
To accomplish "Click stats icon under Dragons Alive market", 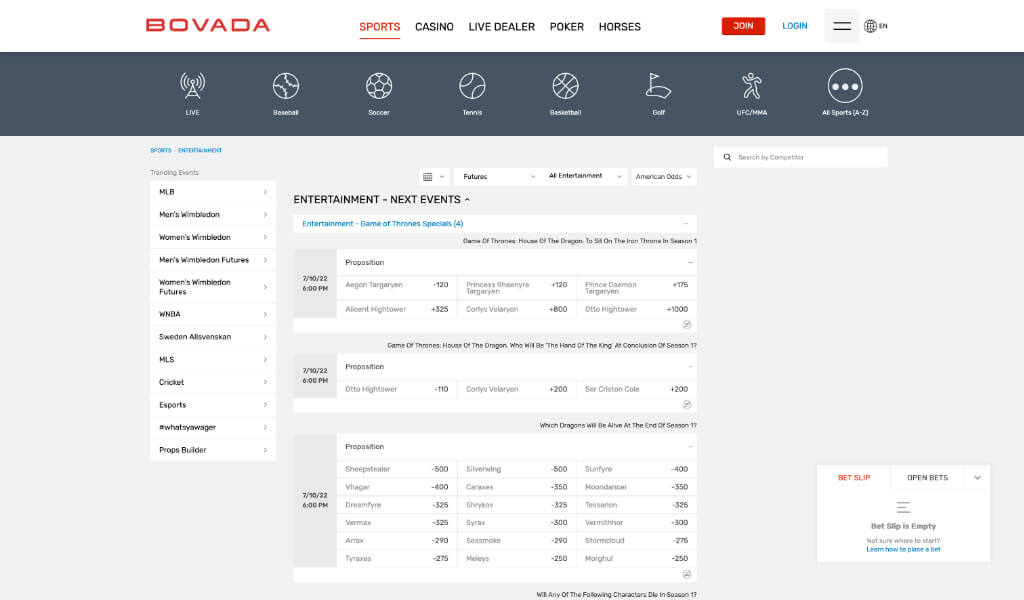I will 686,575.
